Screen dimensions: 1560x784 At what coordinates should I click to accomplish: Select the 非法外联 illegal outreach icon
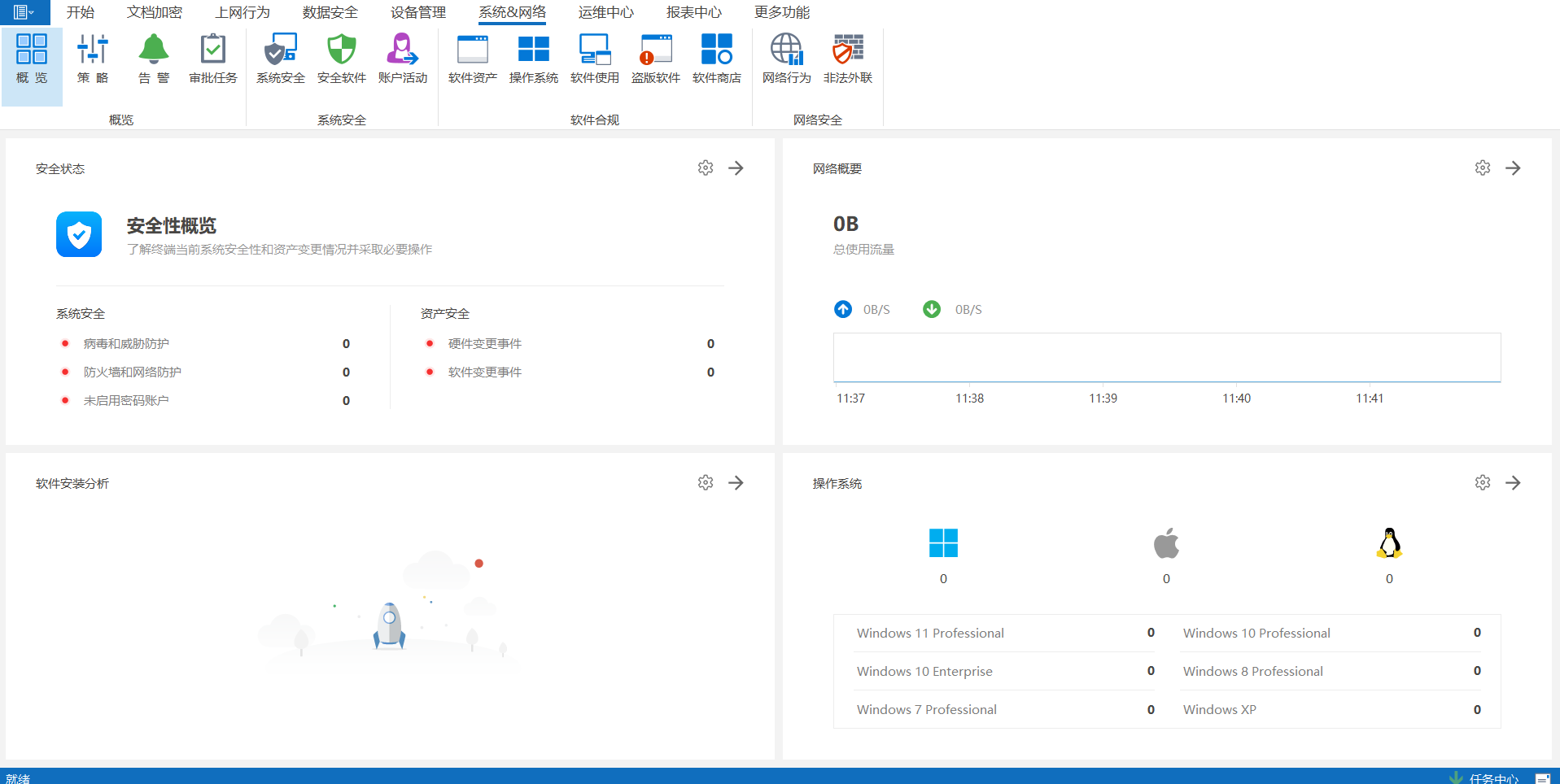click(847, 59)
